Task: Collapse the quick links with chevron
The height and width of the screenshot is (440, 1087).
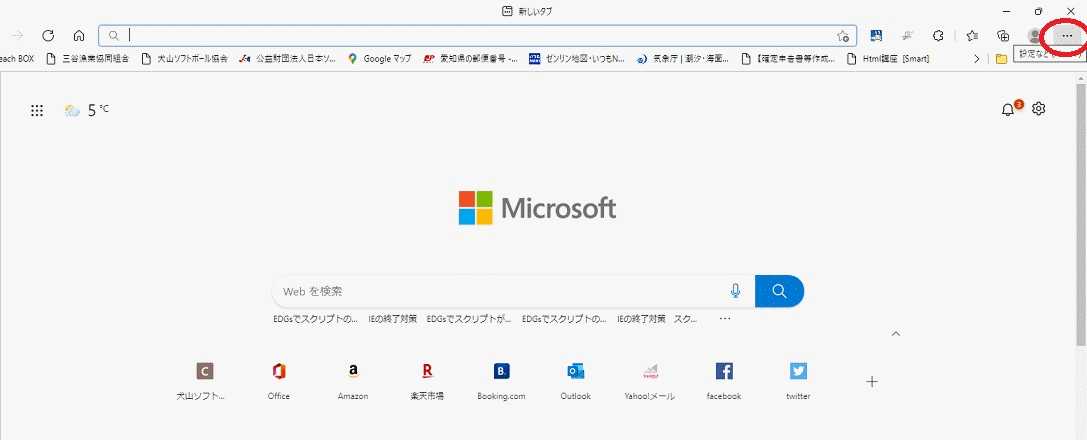Action: [896, 333]
